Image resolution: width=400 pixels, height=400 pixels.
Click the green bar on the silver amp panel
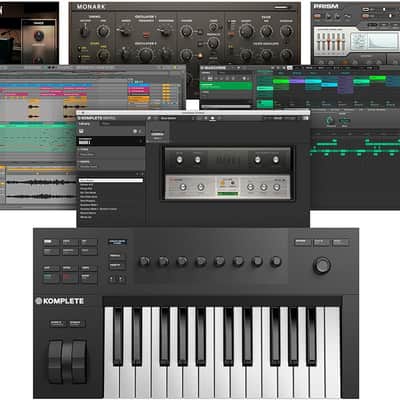[228, 193]
